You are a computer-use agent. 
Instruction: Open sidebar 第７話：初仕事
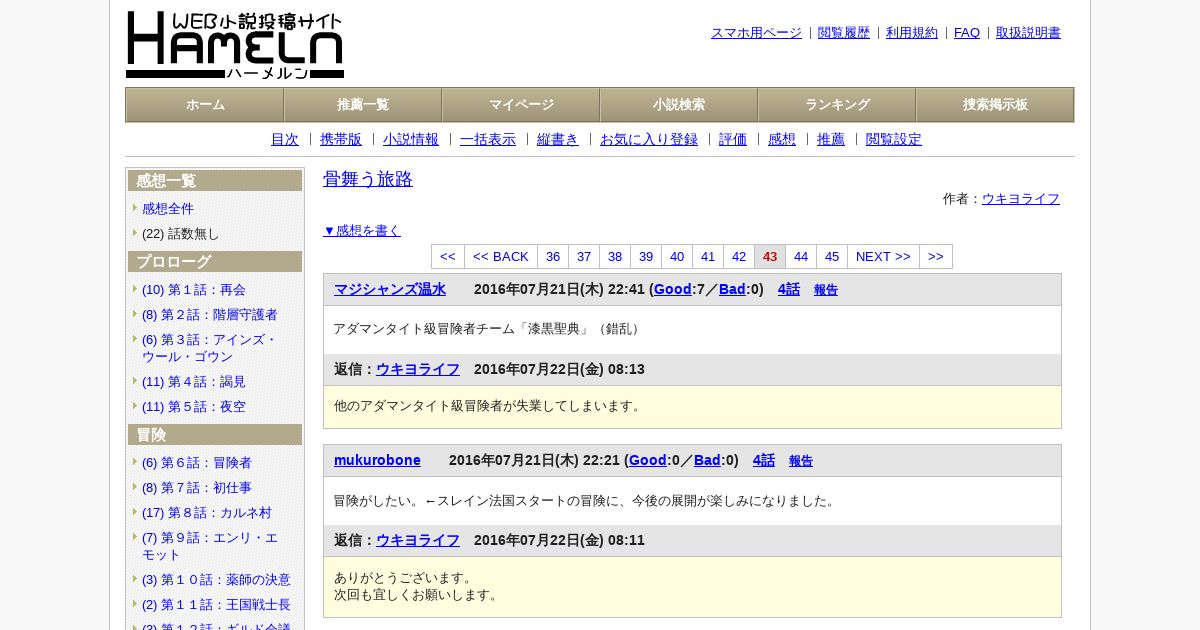[197, 487]
